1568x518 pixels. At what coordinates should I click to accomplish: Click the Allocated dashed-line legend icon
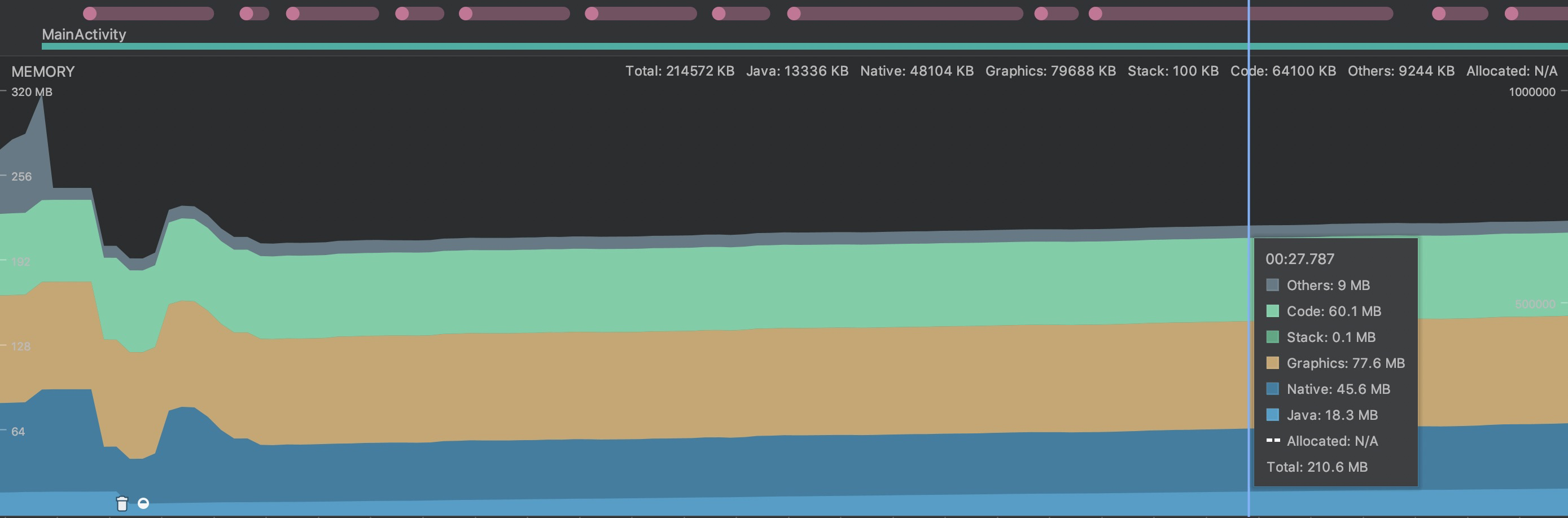click(1273, 441)
